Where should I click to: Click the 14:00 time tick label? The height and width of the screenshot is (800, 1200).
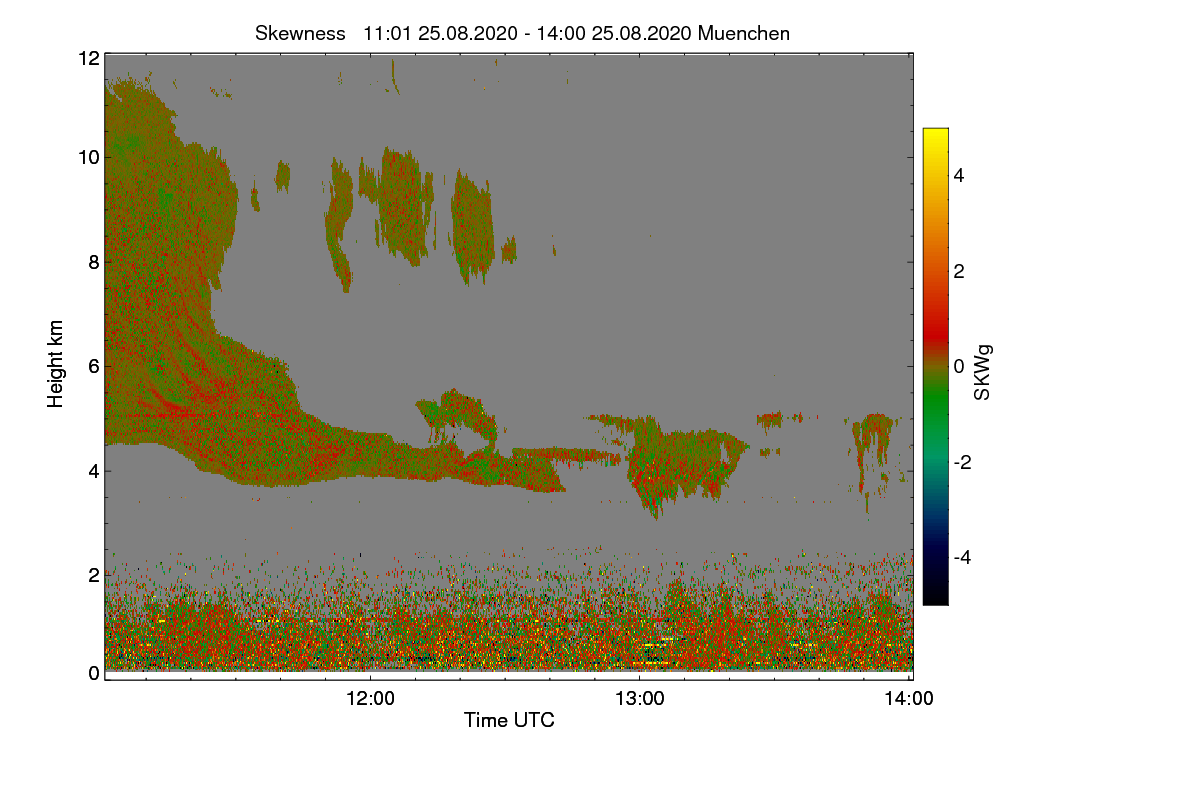[909, 699]
